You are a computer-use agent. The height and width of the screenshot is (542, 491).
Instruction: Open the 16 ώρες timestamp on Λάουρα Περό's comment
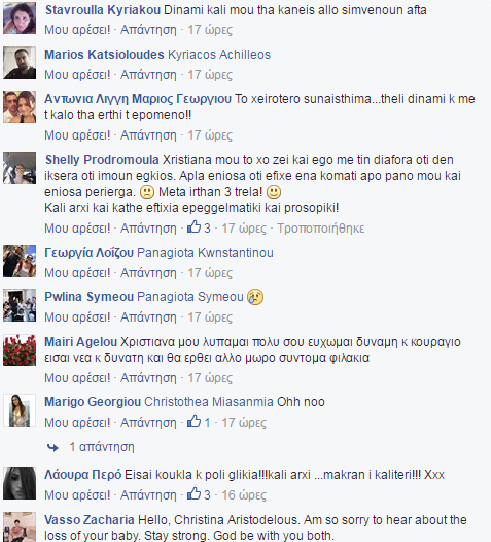click(244, 495)
